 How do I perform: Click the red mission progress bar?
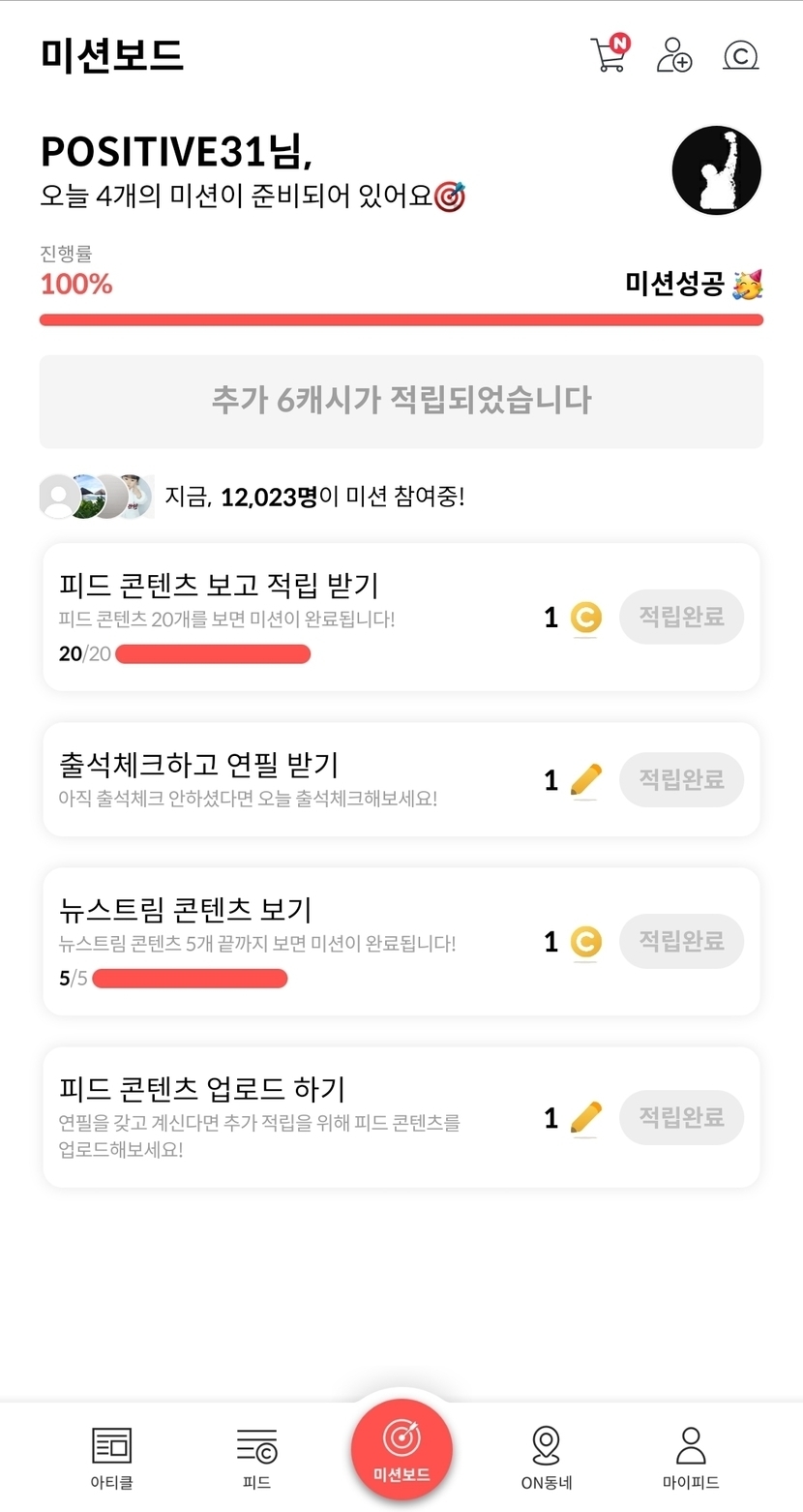click(401, 319)
